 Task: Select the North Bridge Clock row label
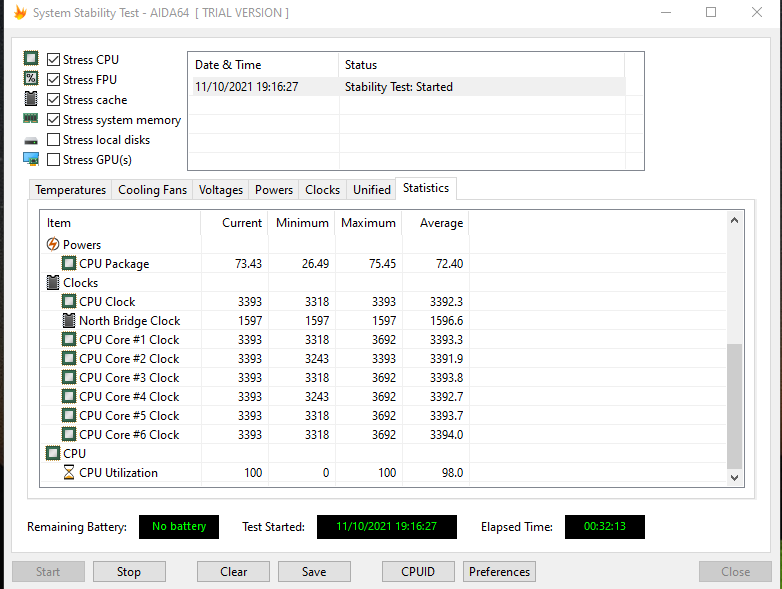pyautogui.click(x=130, y=320)
